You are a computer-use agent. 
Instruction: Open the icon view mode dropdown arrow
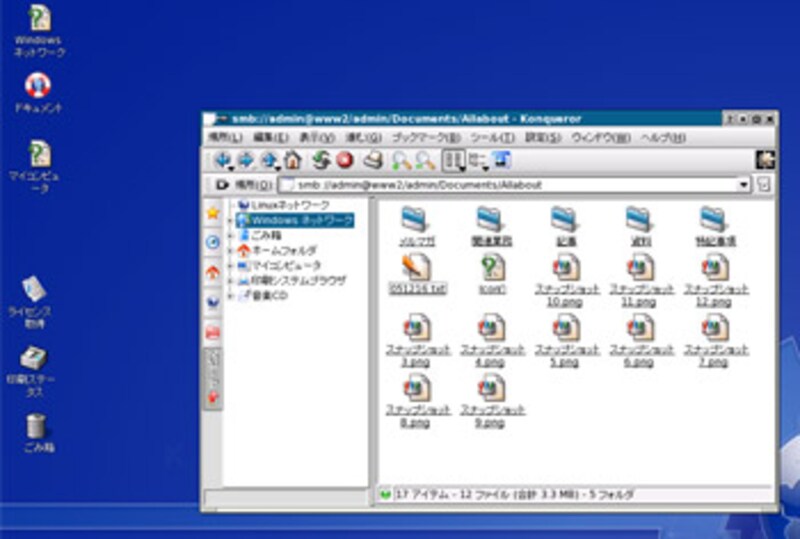[x=462, y=168]
